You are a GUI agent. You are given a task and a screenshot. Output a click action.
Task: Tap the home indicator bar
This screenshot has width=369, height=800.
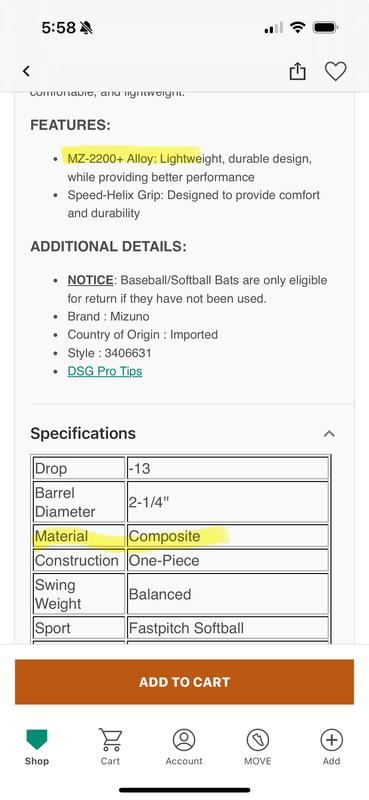[185, 790]
